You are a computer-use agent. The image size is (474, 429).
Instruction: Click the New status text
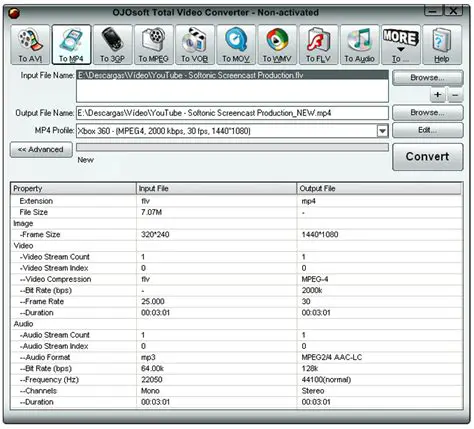pyautogui.click(x=86, y=160)
